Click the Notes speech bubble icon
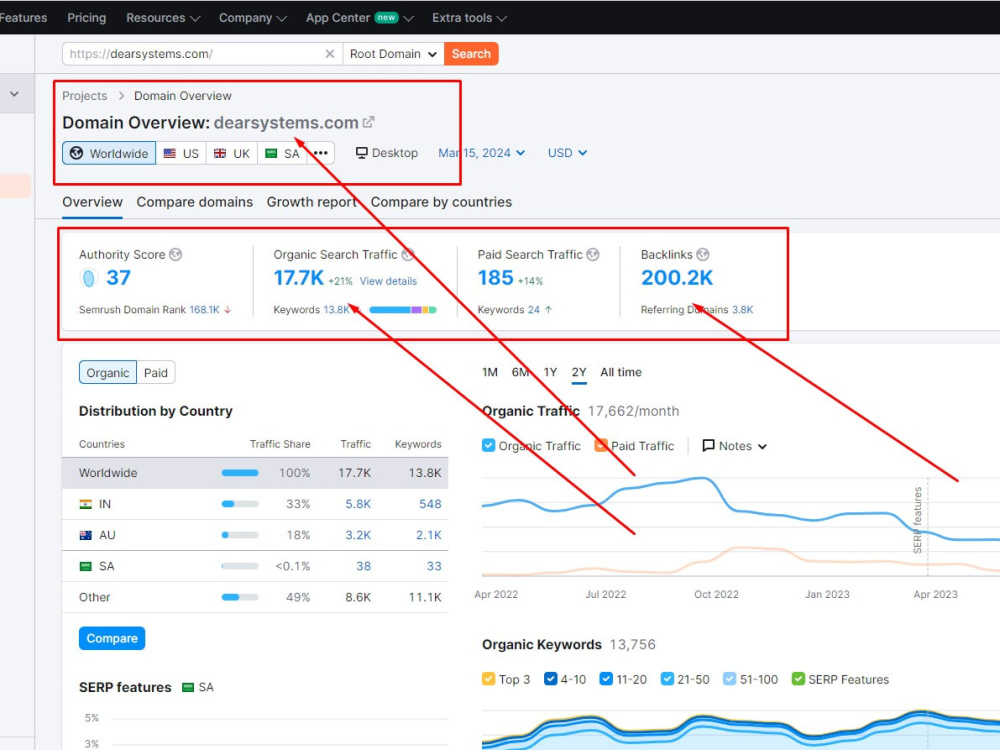This screenshot has height=750, width=1000. pos(709,445)
